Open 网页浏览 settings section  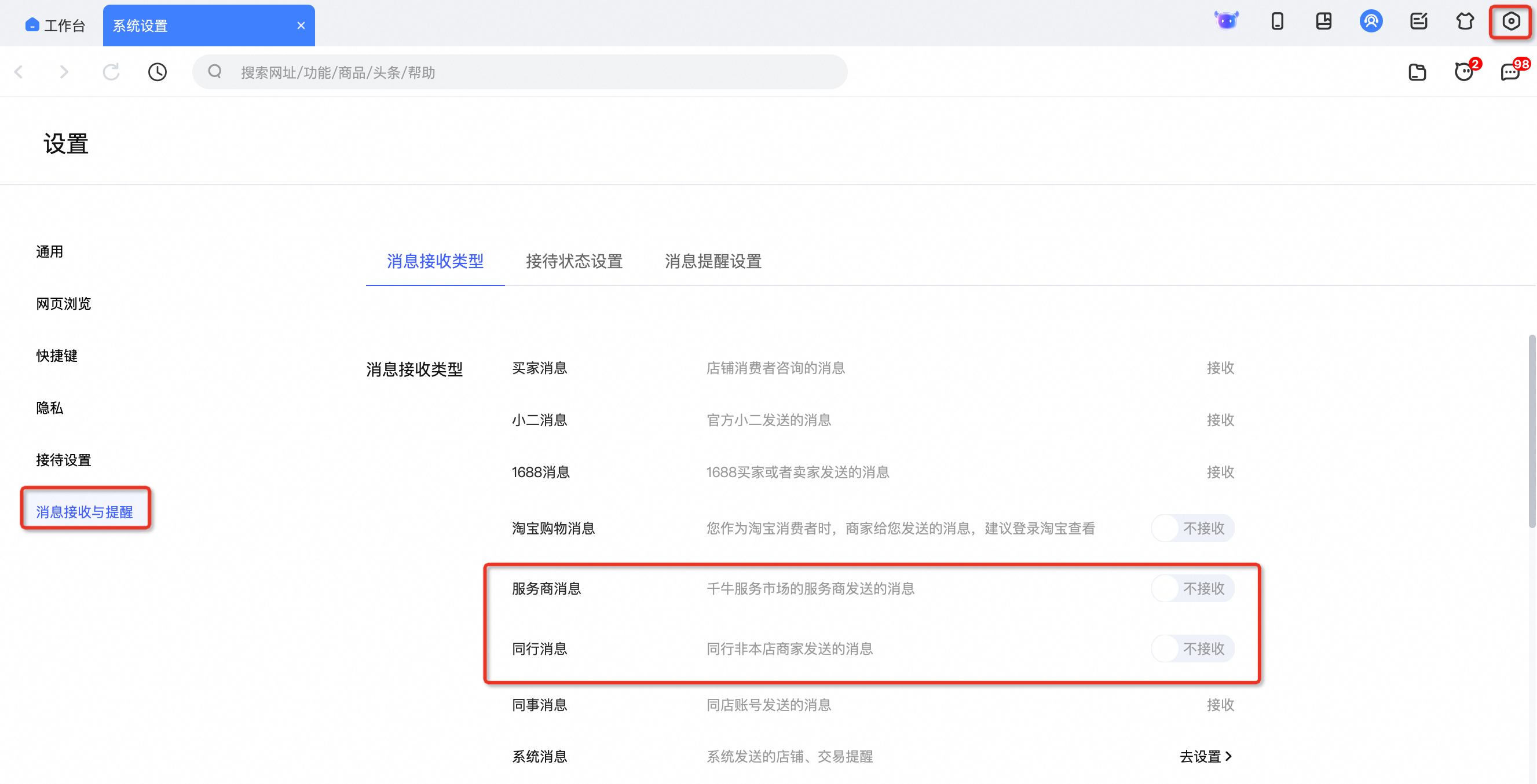pos(63,303)
